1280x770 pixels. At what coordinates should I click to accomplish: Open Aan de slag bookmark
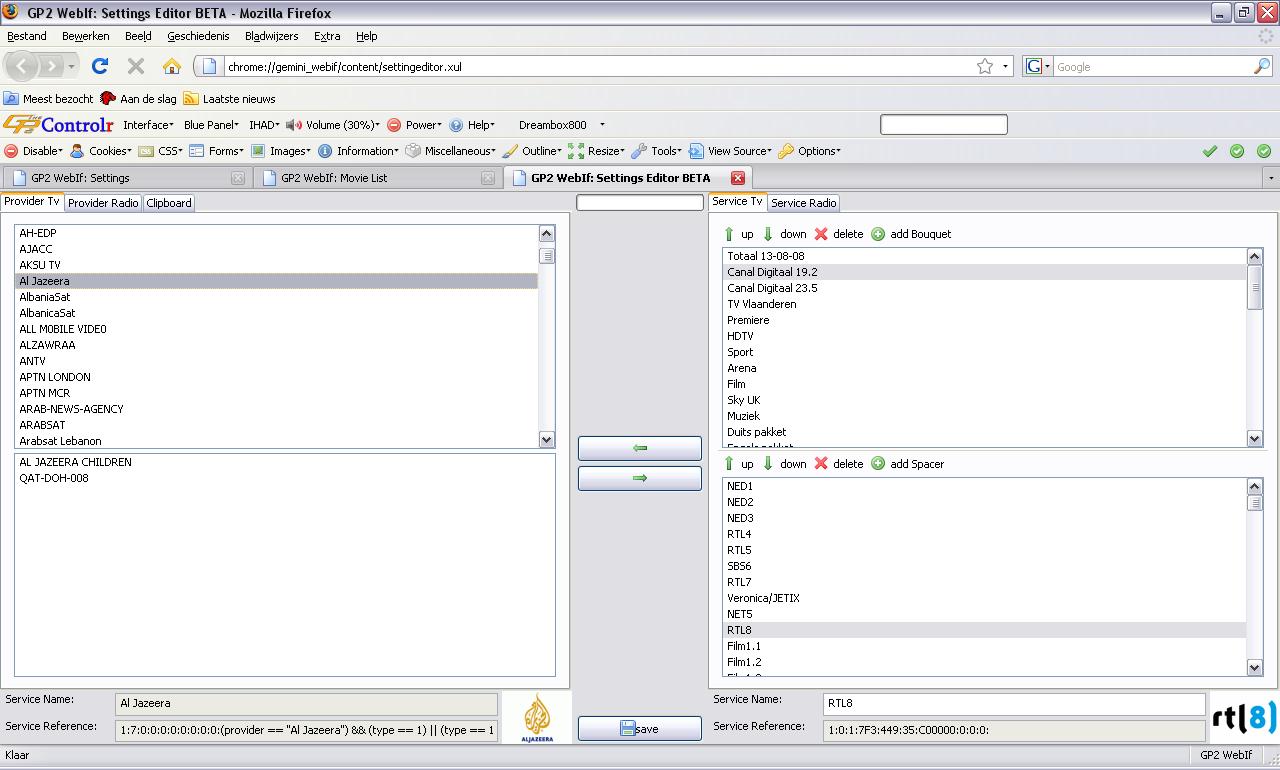tap(138, 99)
